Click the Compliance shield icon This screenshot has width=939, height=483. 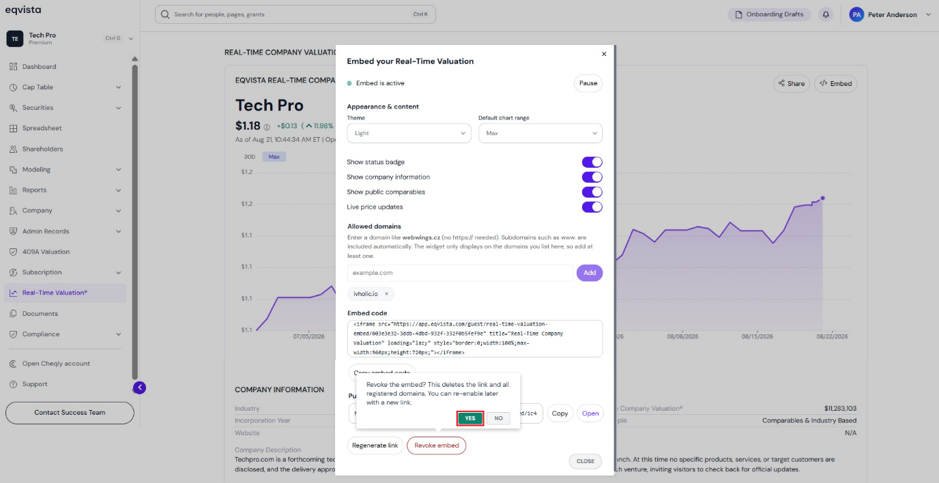[x=13, y=334]
